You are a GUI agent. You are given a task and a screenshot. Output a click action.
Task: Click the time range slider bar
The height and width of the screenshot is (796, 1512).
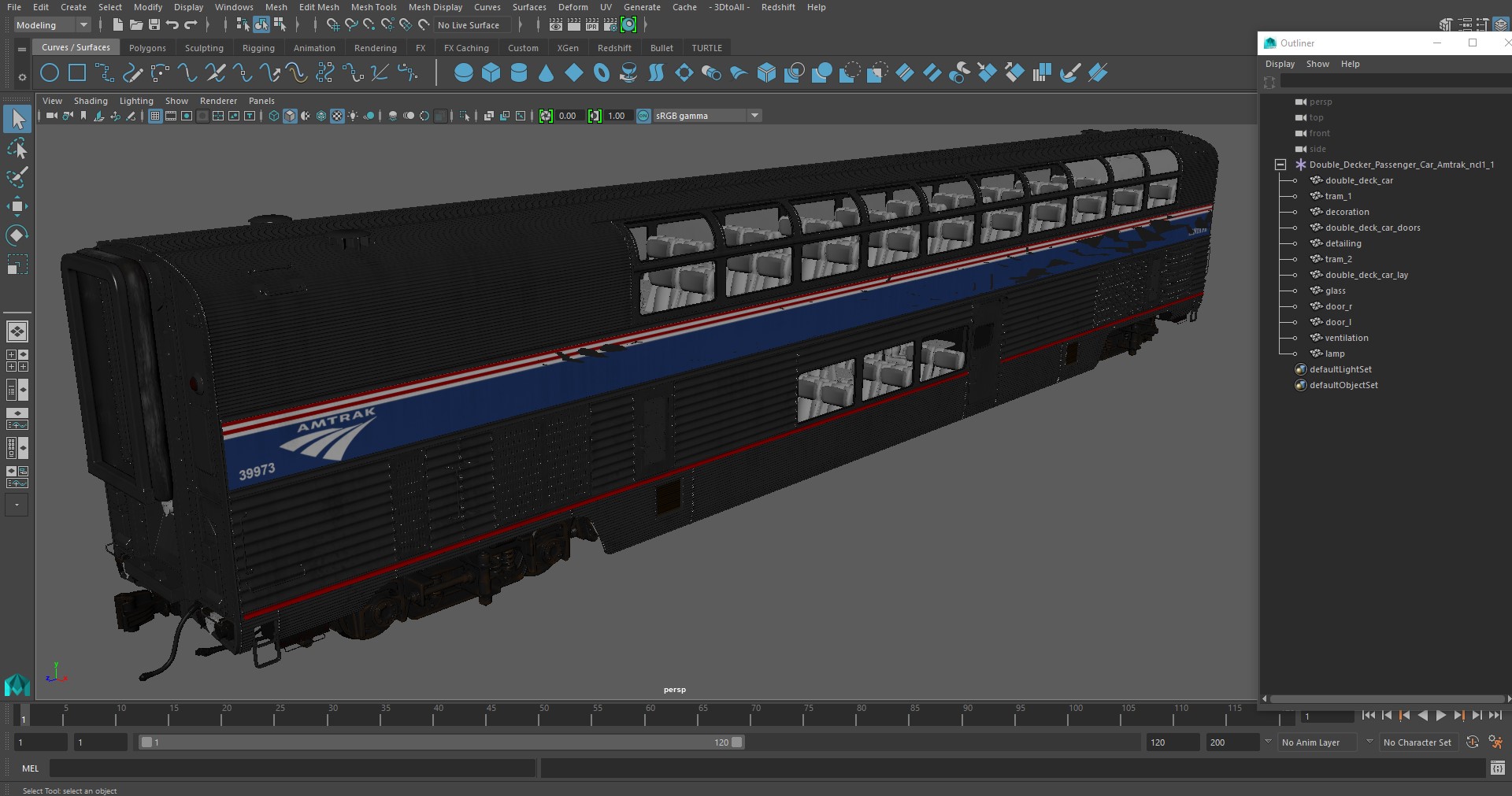click(441, 742)
